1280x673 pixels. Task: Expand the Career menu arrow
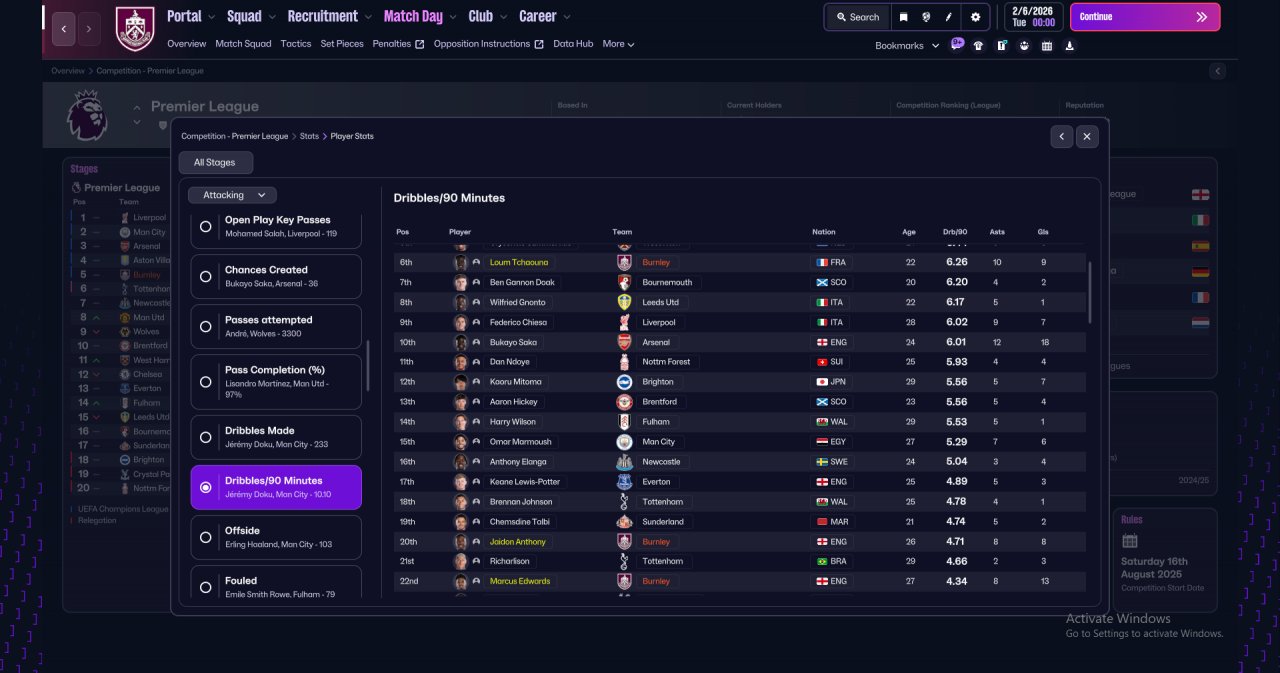coord(567,17)
